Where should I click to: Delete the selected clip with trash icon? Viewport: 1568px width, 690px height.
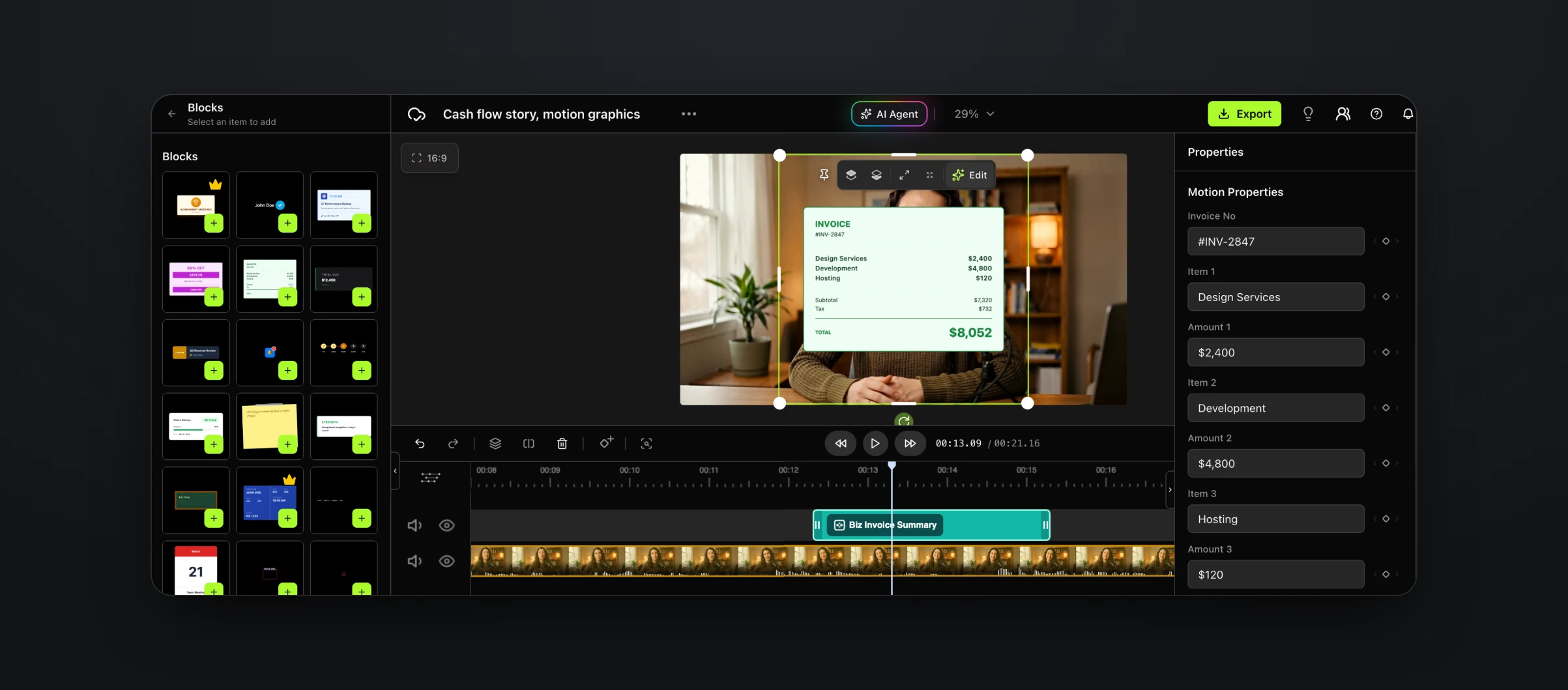[x=562, y=444]
